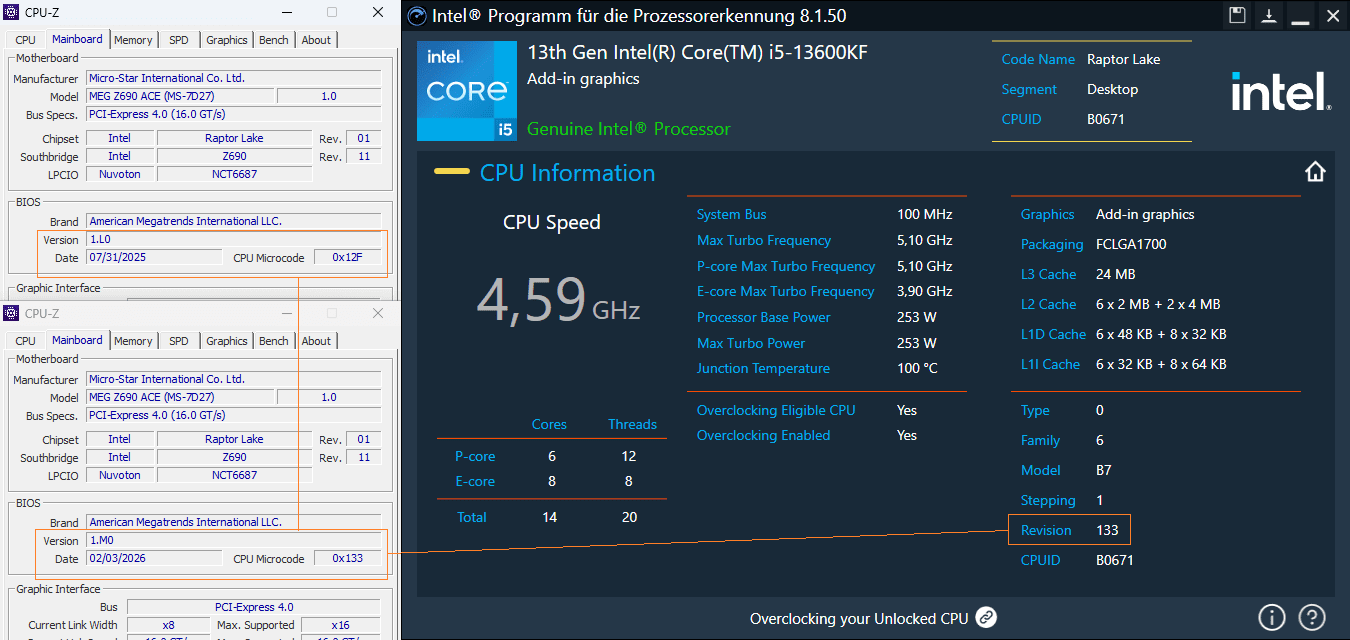This screenshot has height=640, width=1350.
Task: Open the CPU tab in the 1.M0 CPU-Z window
Action: point(25,341)
